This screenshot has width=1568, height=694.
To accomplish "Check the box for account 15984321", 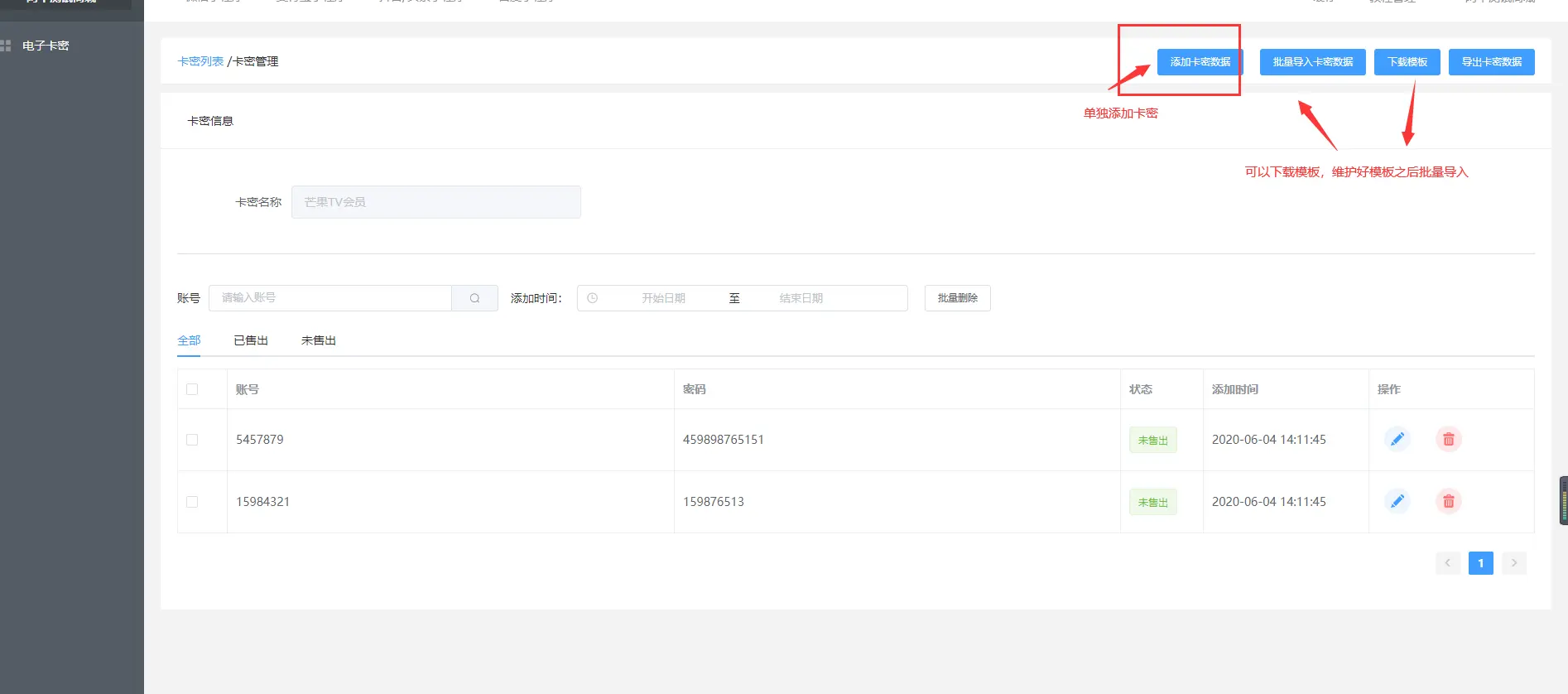I will 192,502.
